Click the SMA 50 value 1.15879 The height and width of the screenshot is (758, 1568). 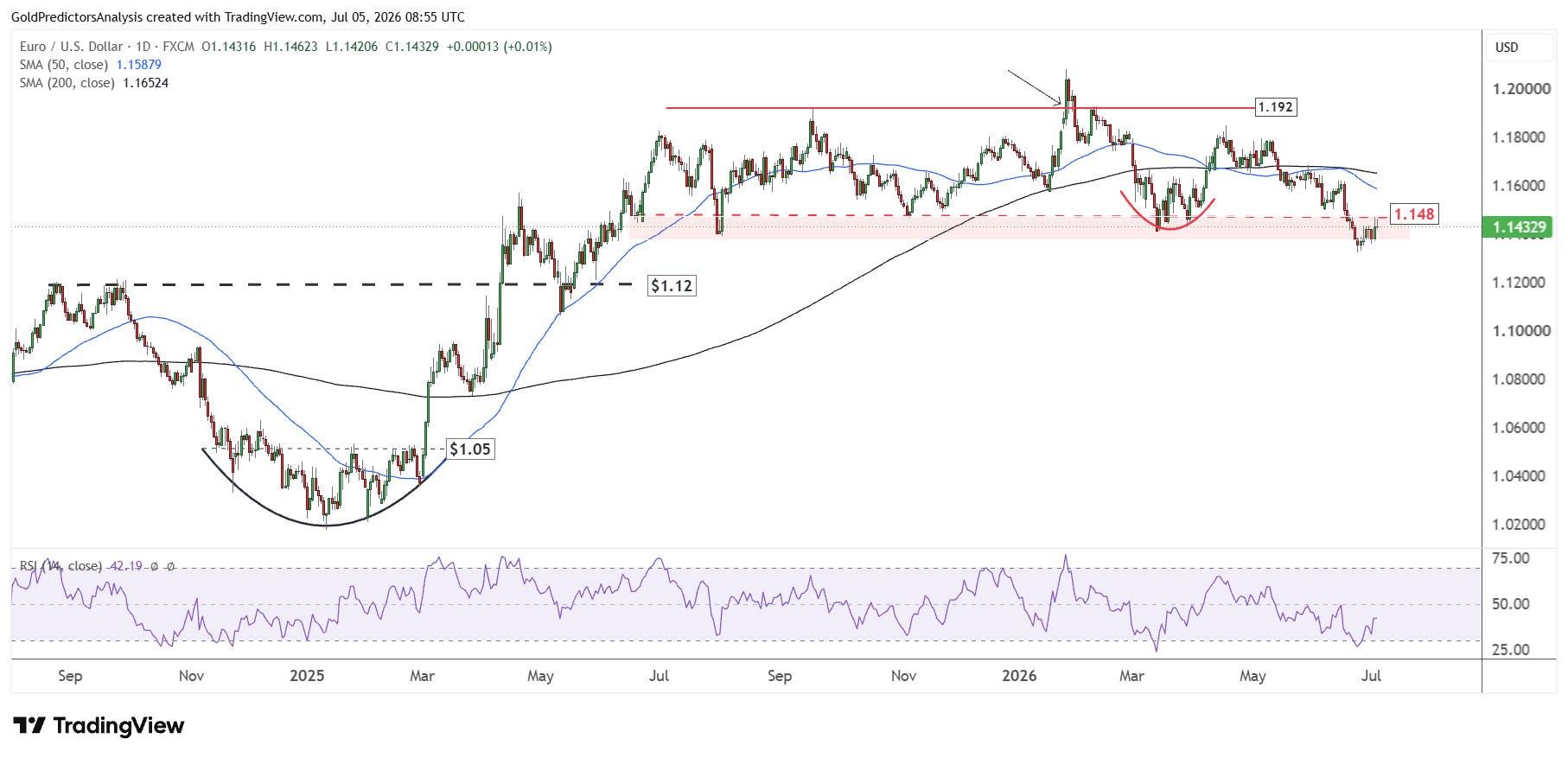click(138, 65)
